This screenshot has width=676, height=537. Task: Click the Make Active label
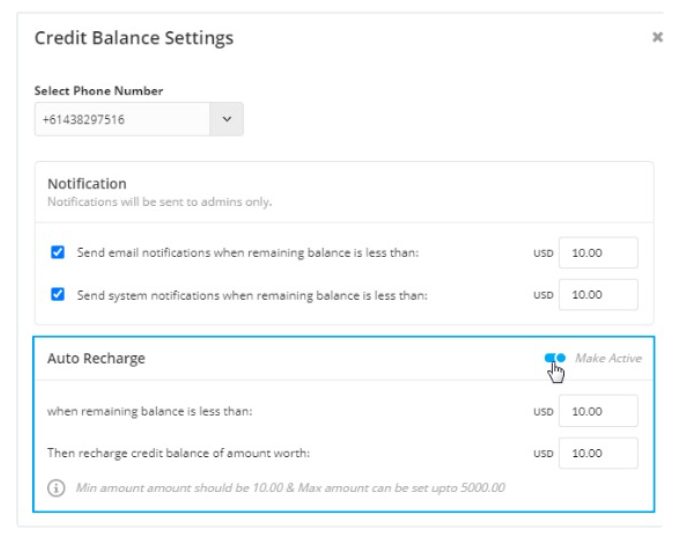click(x=608, y=358)
